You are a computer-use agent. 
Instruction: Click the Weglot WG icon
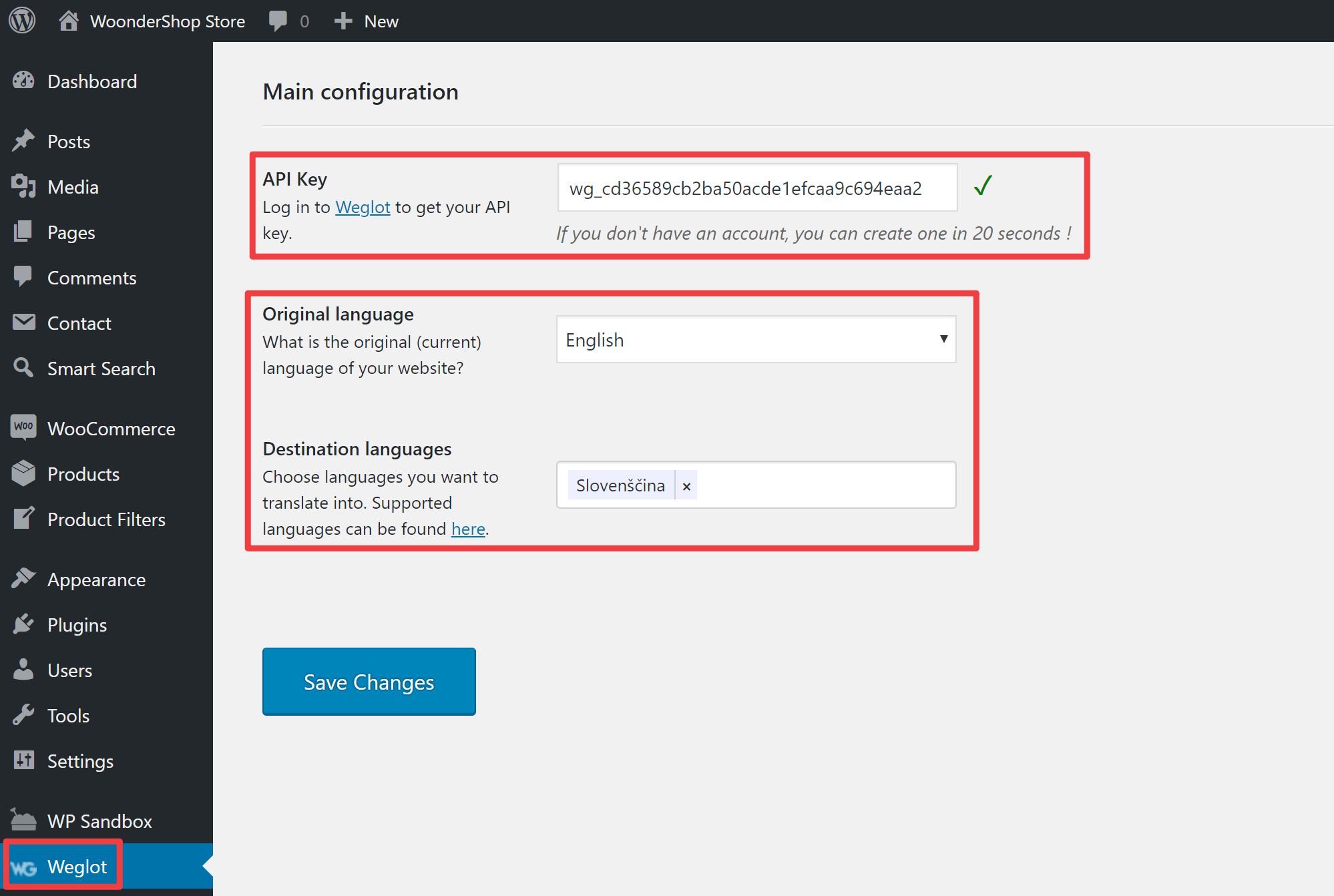(23, 867)
